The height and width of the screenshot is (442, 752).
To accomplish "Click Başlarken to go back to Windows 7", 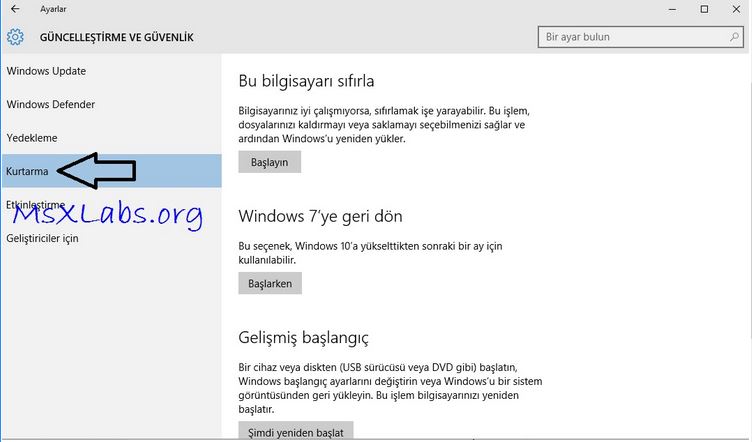I will [x=270, y=283].
